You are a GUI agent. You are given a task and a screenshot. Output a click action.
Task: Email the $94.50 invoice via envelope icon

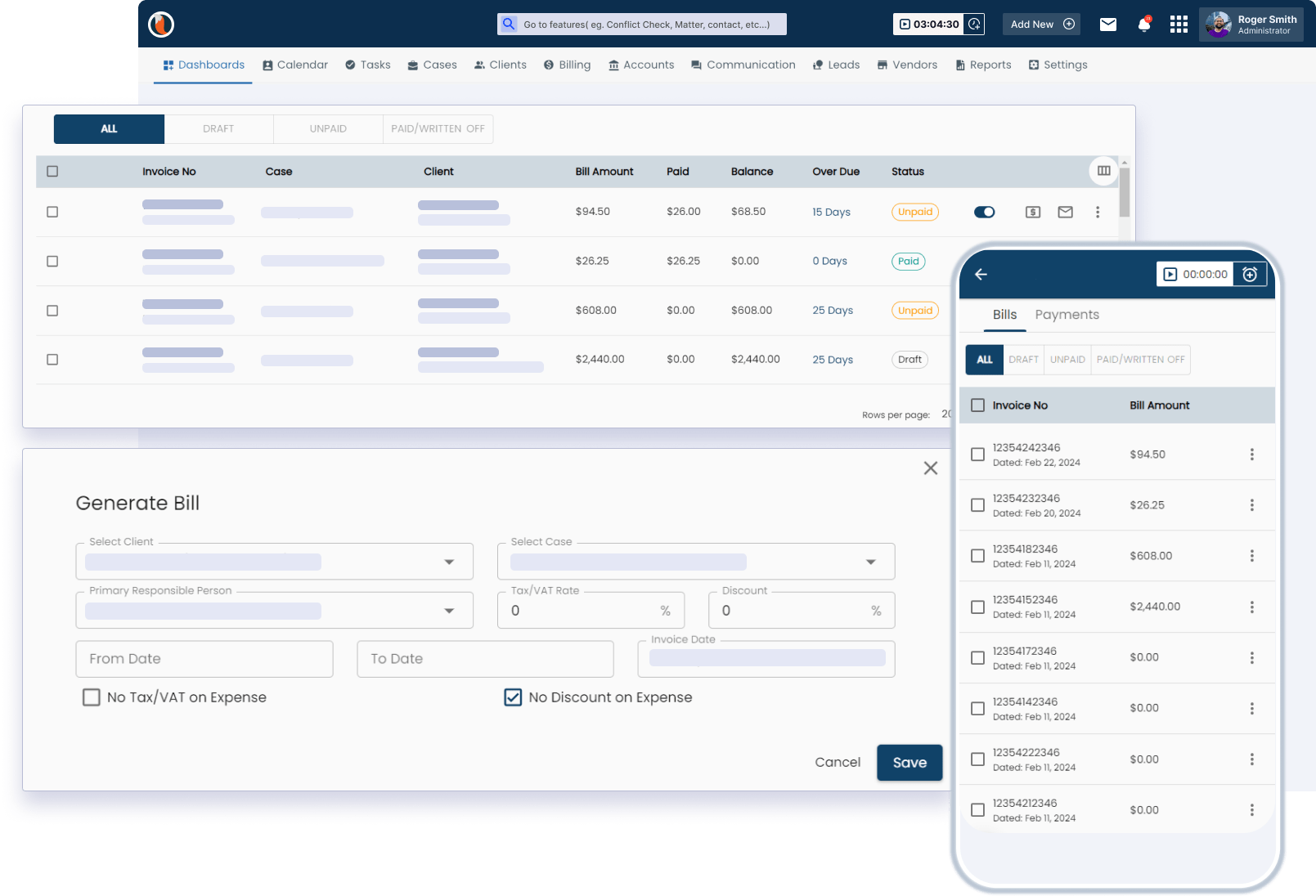click(1065, 213)
